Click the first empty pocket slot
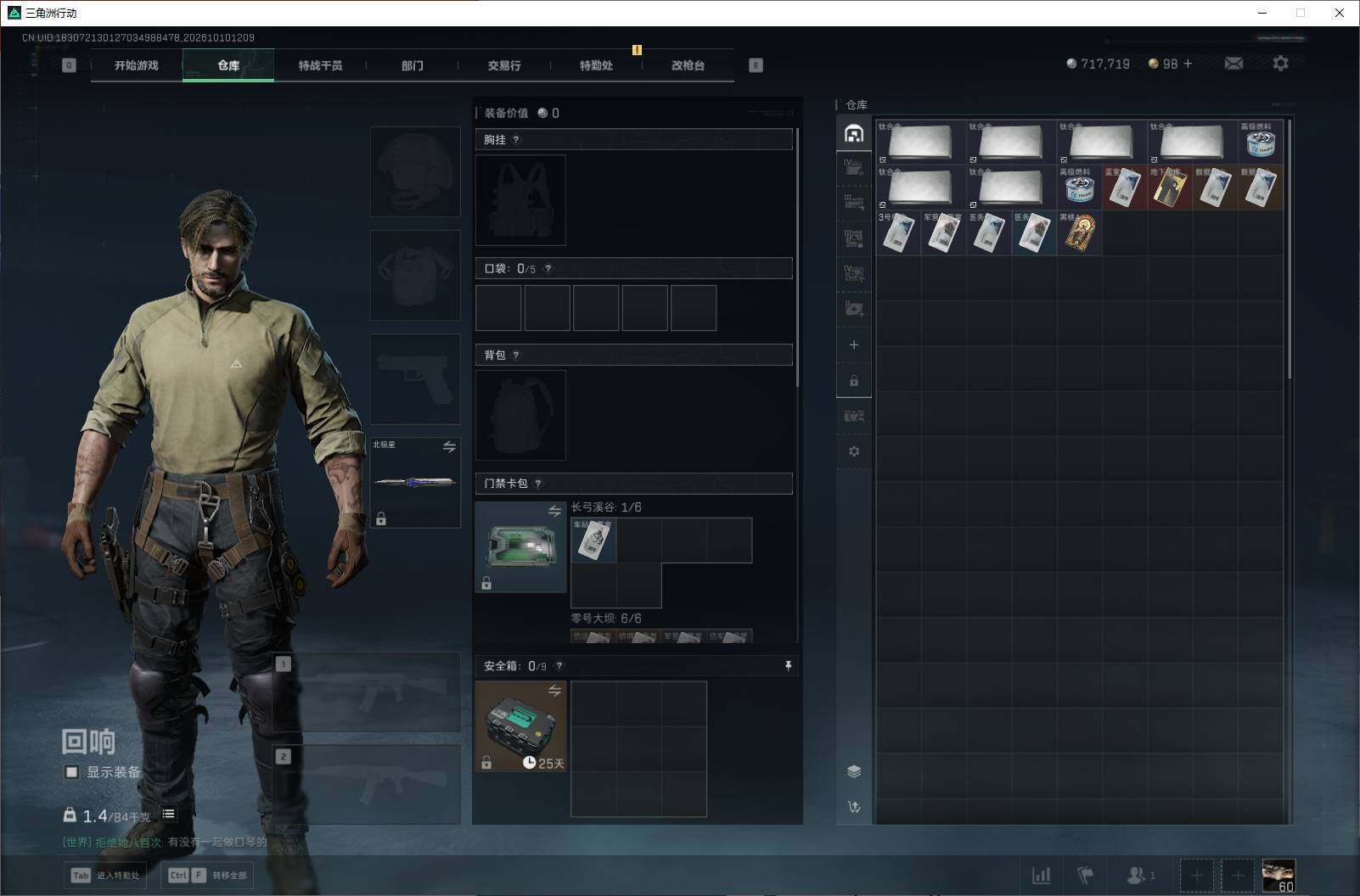Screen dimensions: 1360x896 tap(498, 308)
